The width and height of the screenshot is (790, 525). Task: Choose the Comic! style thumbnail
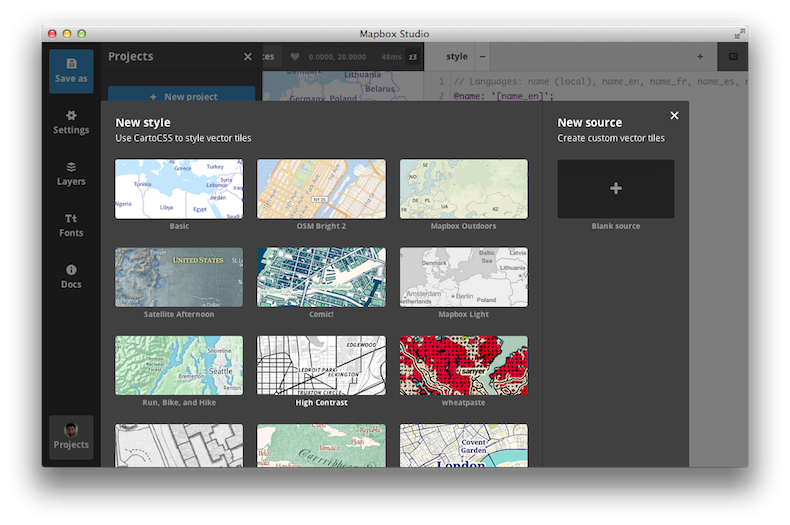[321, 277]
